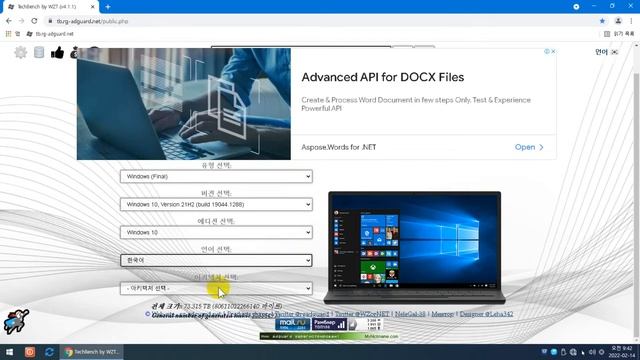The width and height of the screenshot is (640, 360).
Task: Switch to Chrome TechBench taskbar button
Action: pos(92,352)
